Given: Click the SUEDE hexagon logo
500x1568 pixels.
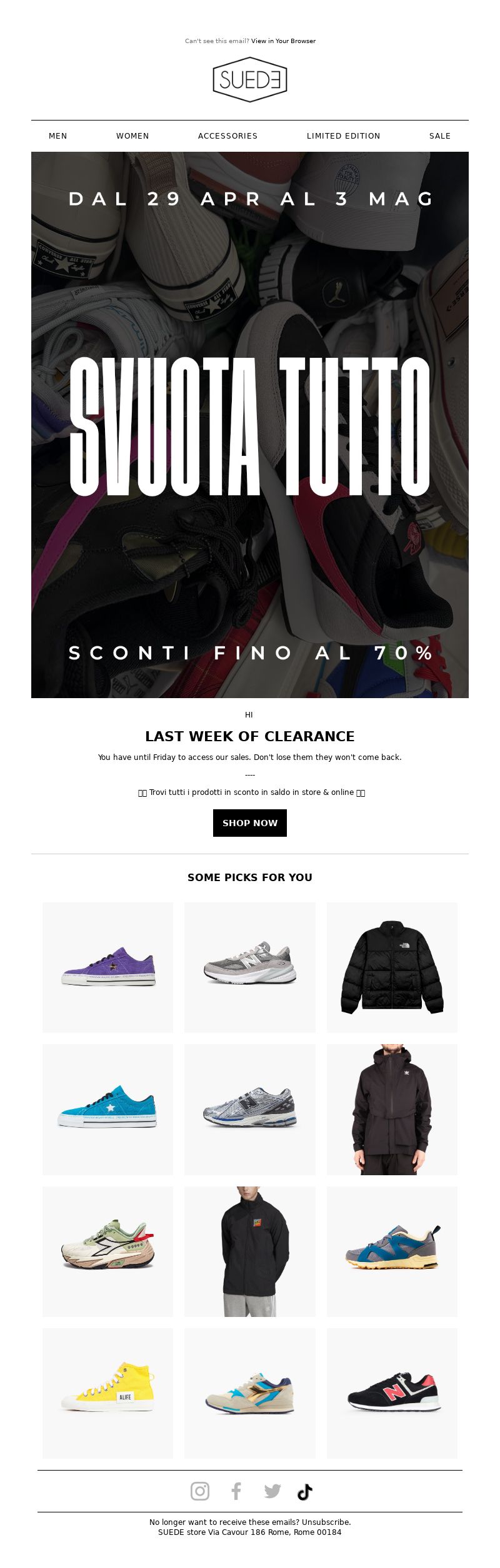Looking at the screenshot, I should coord(250,79).
